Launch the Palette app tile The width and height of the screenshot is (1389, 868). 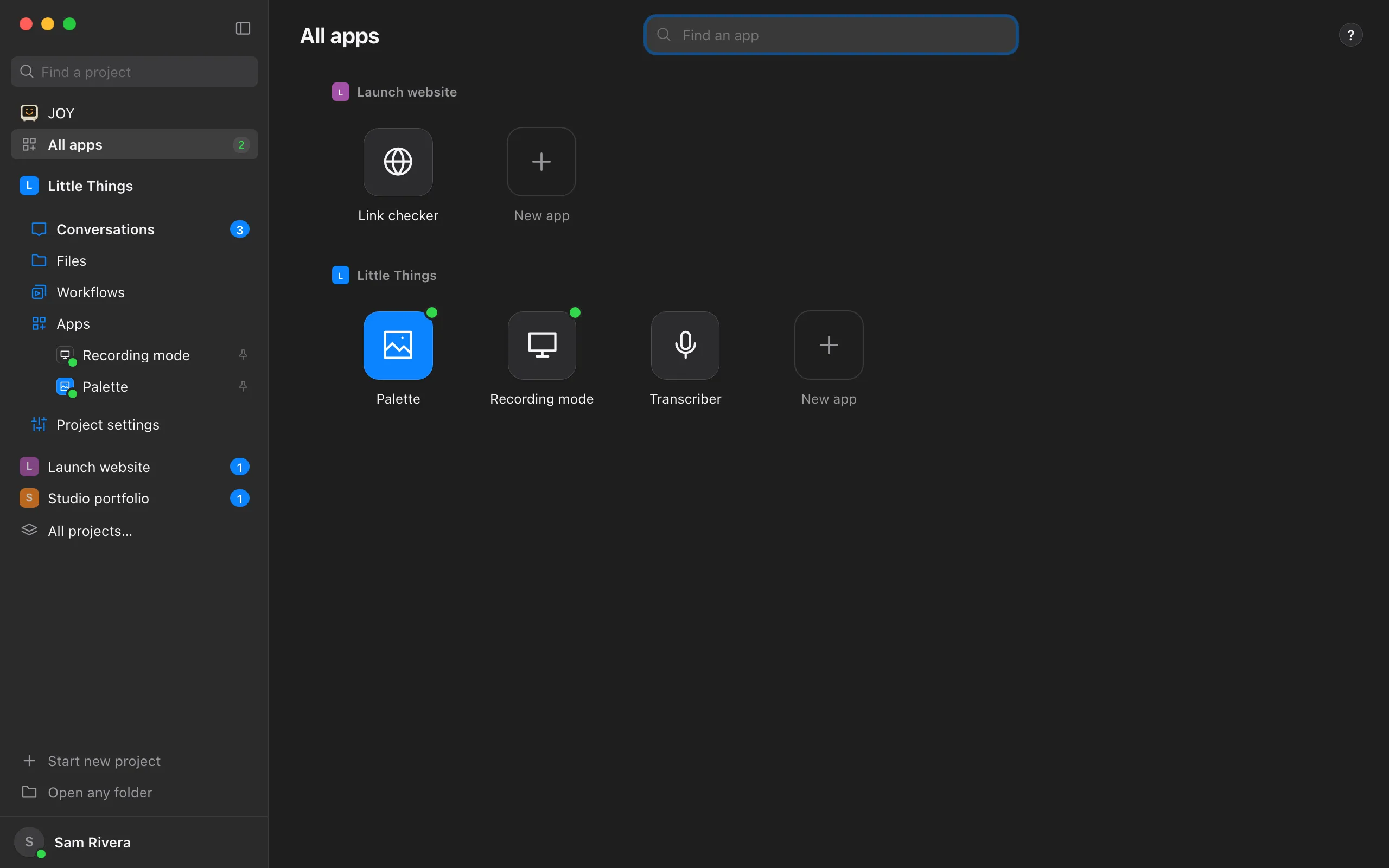(x=398, y=345)
